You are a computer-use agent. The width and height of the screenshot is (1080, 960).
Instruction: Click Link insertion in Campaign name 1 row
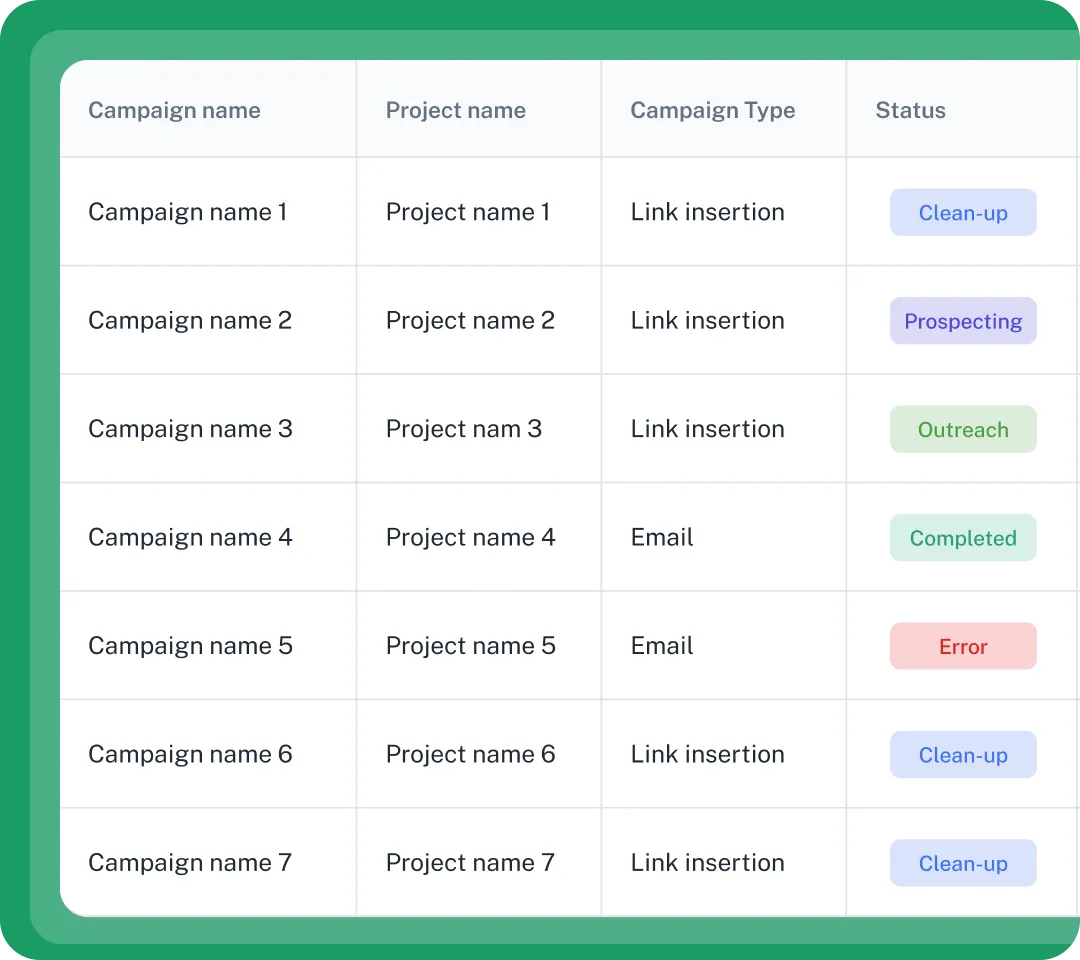[707, 212]
